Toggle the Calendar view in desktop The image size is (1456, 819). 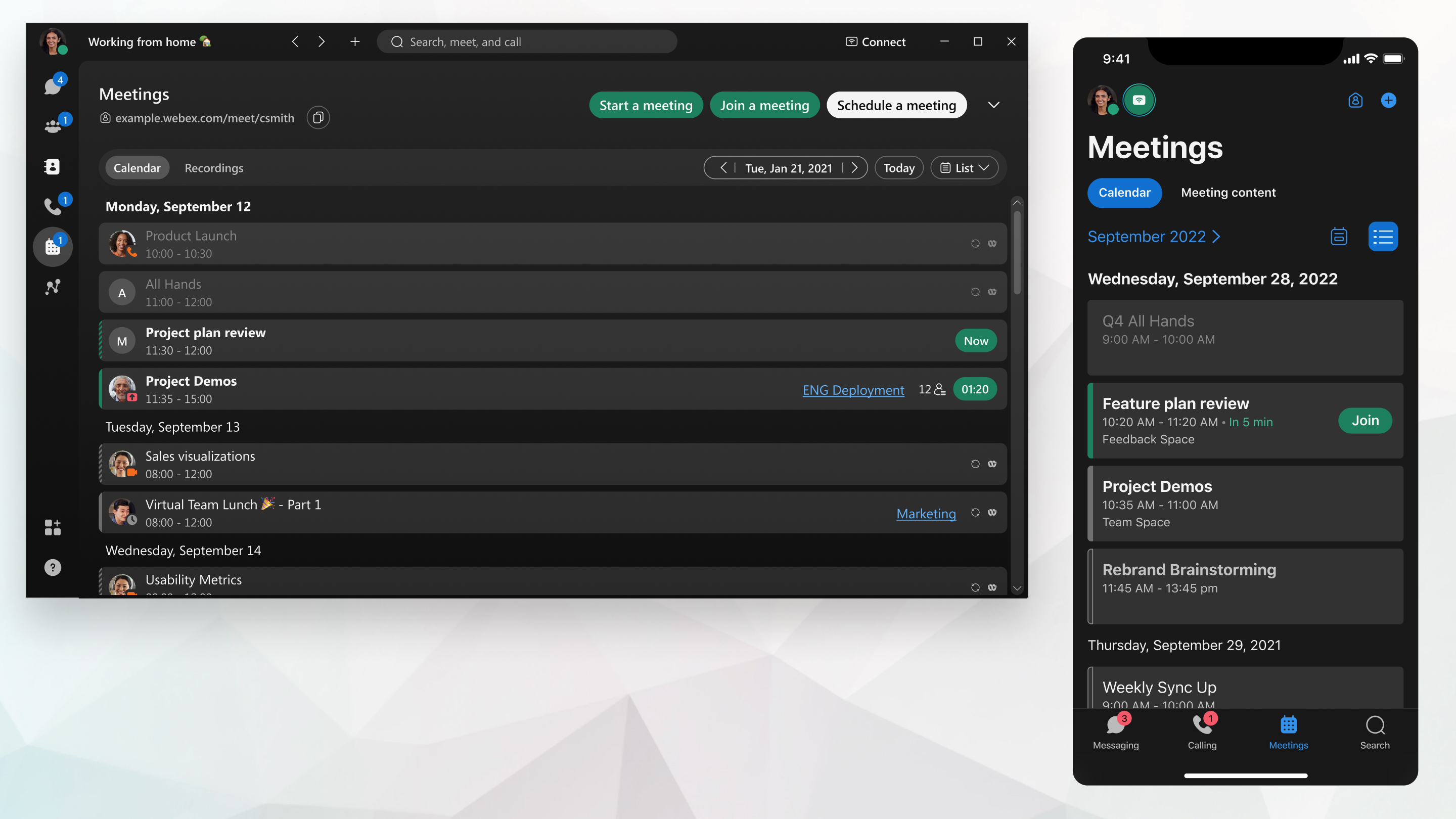point(137,167)
